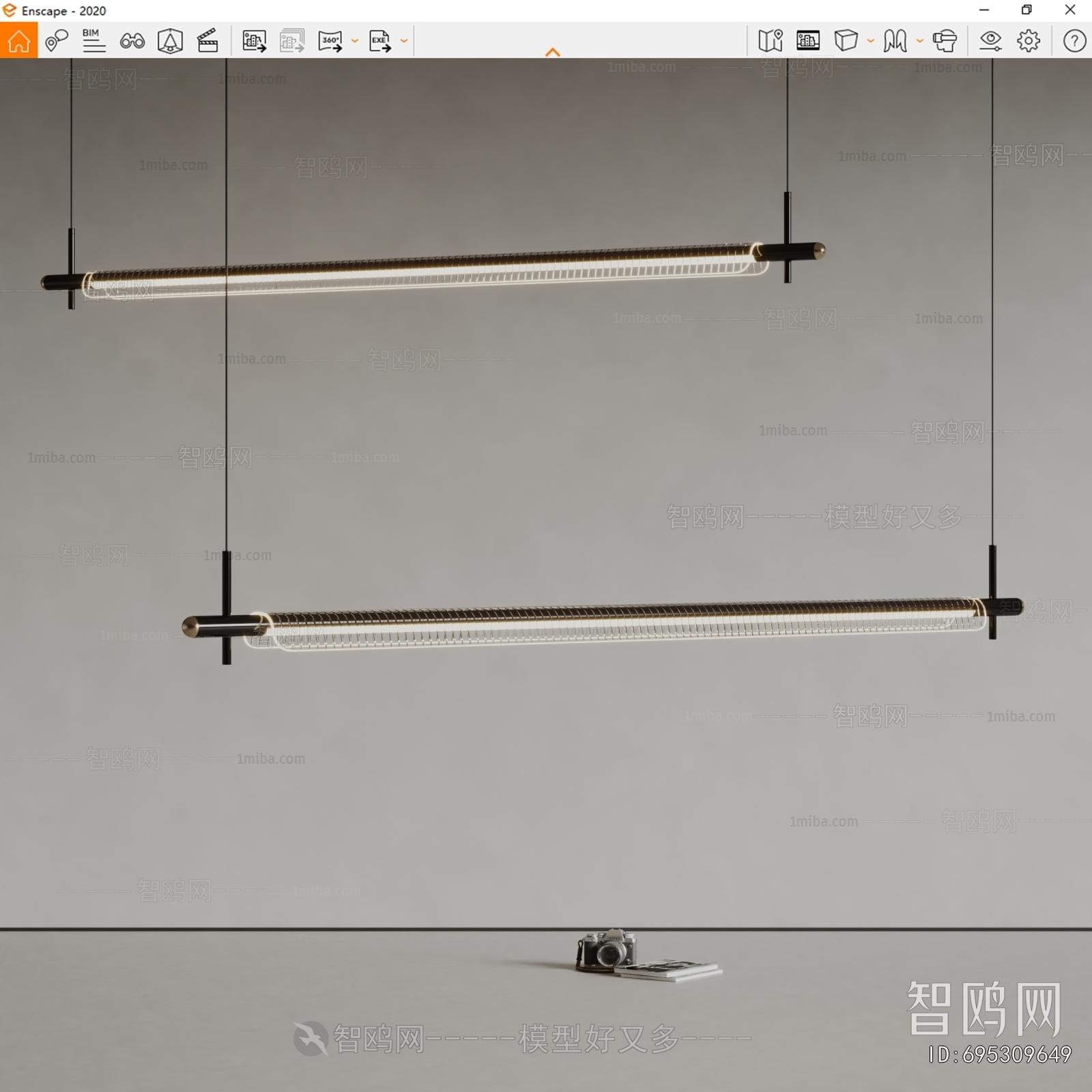Collapse the toolbar with orange chevron
The height and width of the screenshot is (1092, 1092).
click(x=553, y=52)
